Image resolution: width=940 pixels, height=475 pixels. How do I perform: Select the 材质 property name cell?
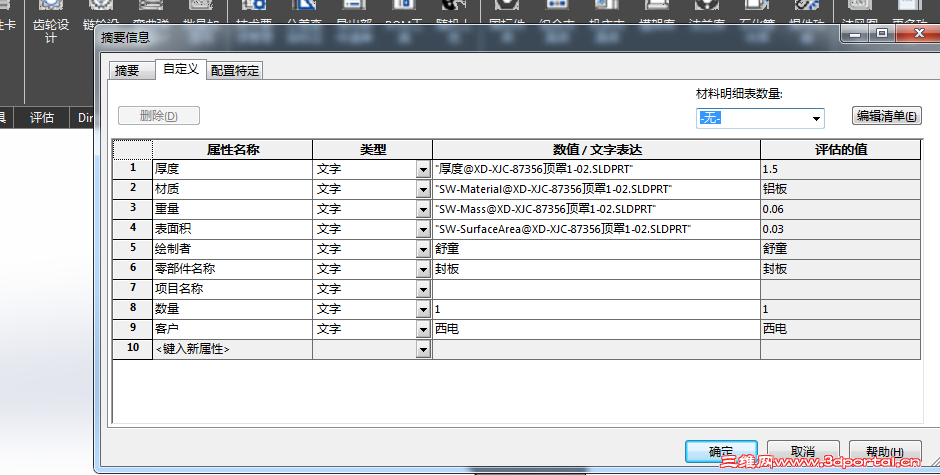tap(233, 189)
